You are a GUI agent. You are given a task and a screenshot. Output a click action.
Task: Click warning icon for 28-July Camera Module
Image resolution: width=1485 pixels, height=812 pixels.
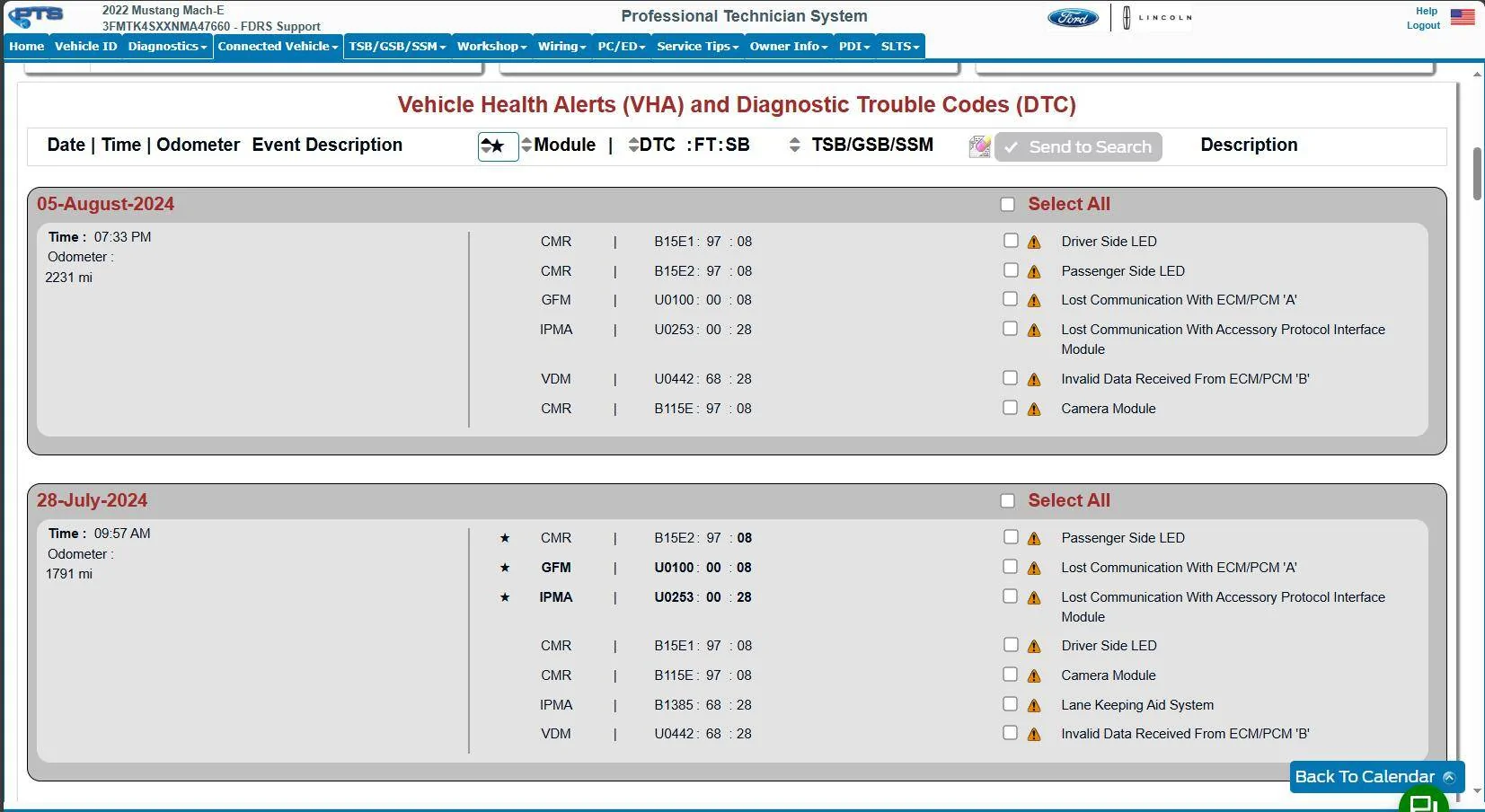[x=1034, y=676]
